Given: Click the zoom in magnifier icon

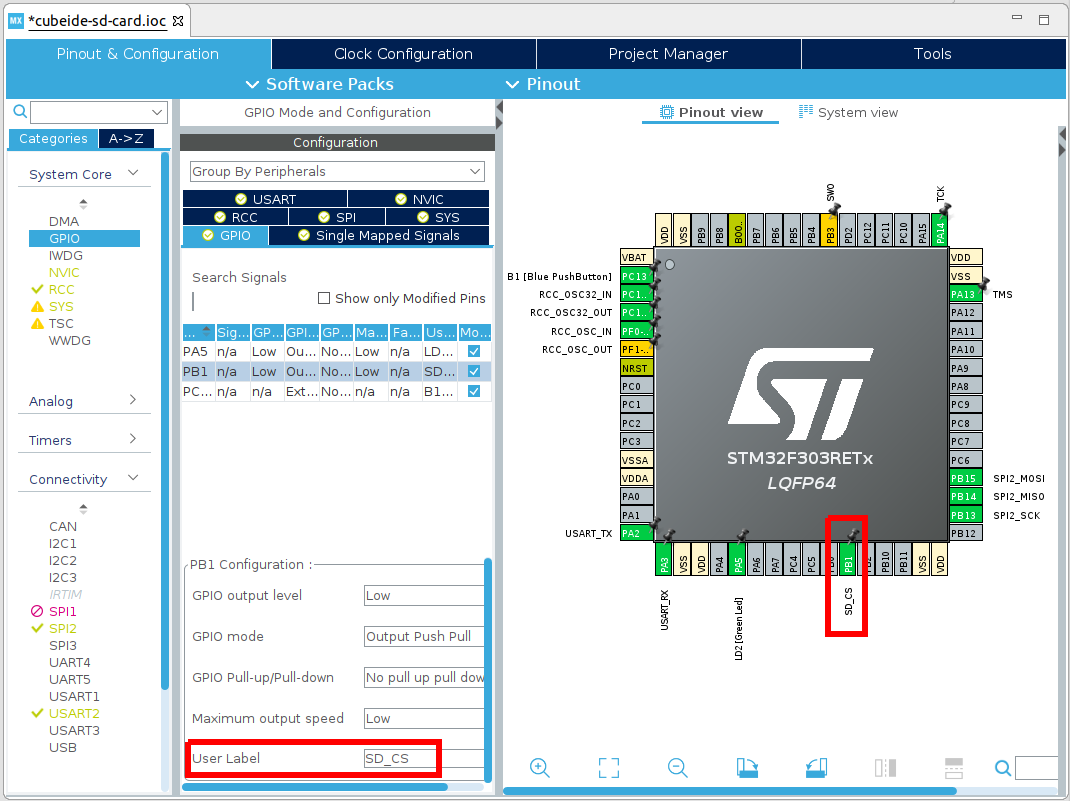Looking at the screenshot, I should click(540, 767).
